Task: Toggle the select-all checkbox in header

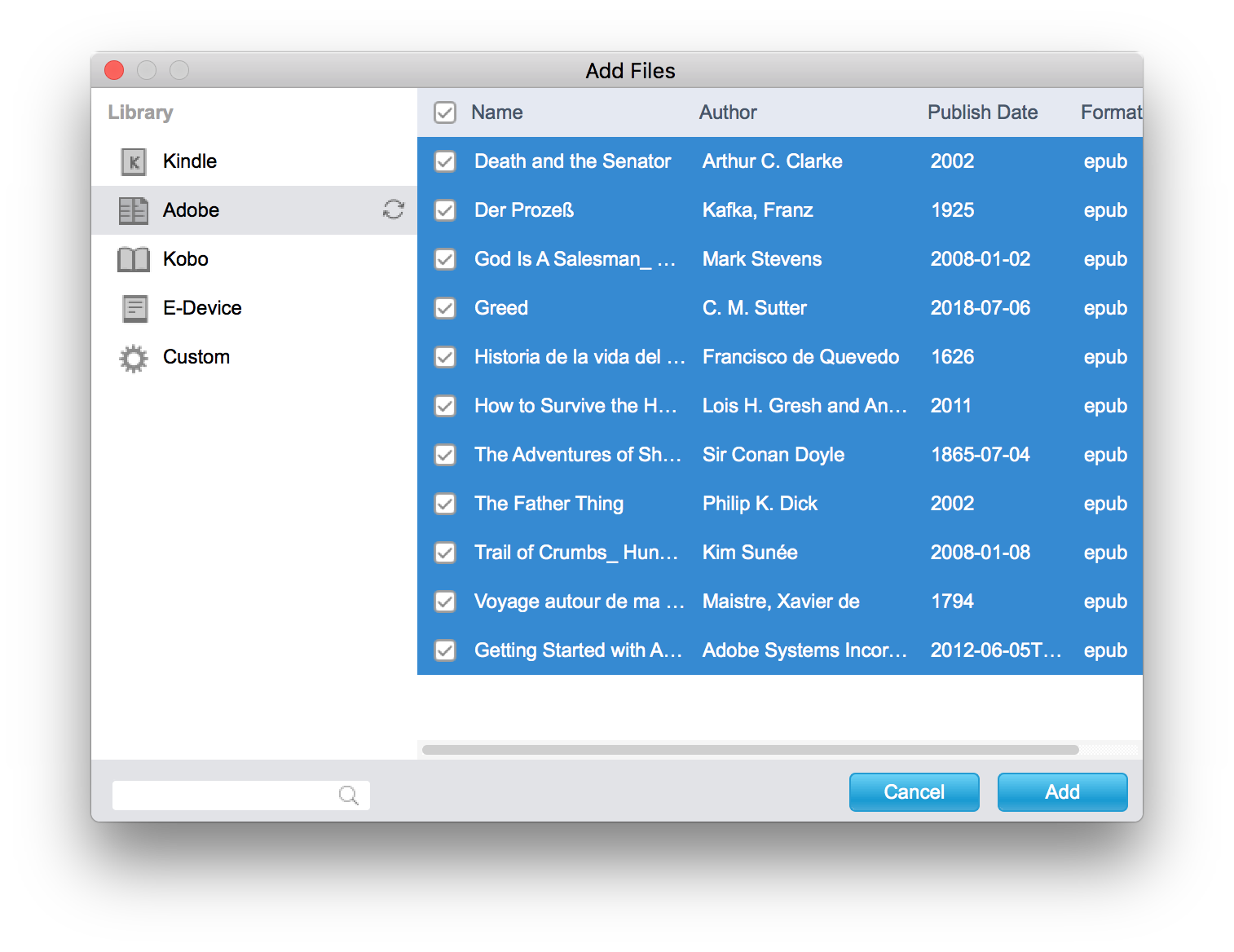Action: pos(445,112)
